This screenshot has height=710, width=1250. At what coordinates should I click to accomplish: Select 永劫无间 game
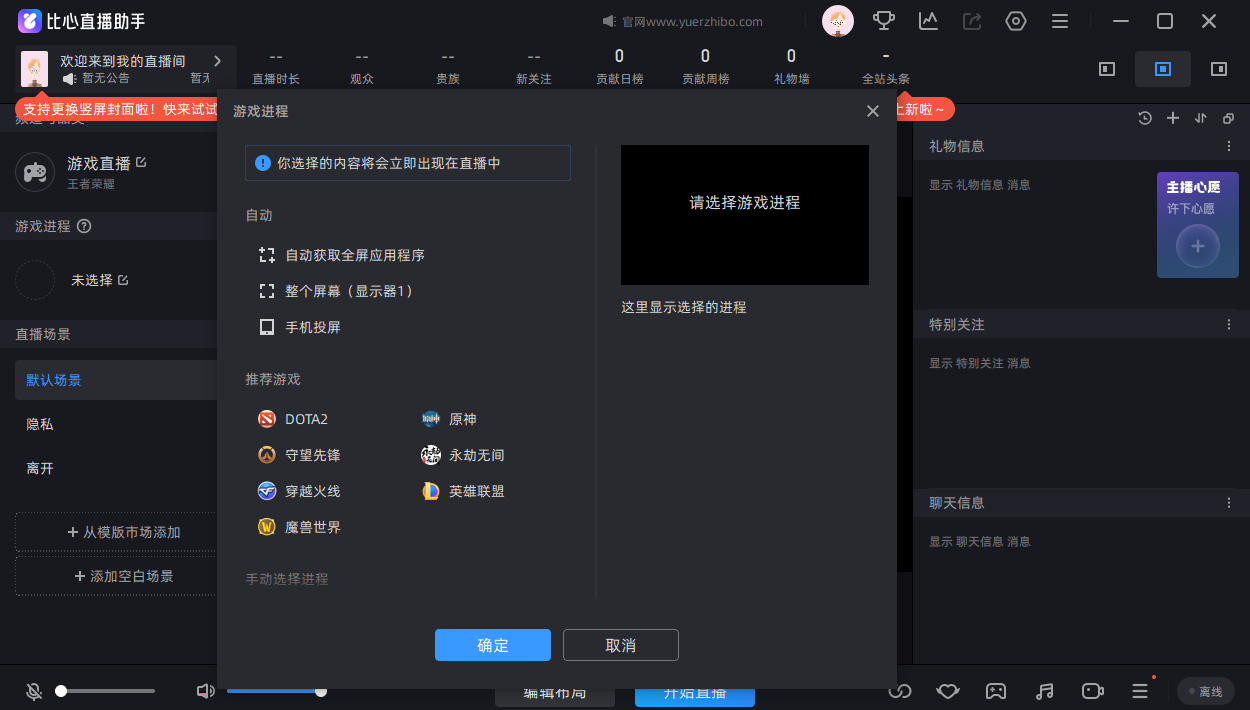[463, 455]
